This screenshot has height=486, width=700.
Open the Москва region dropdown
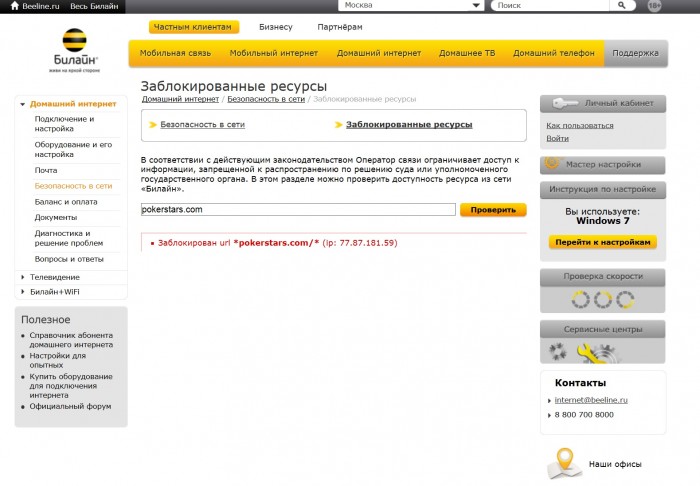[411, 5]
